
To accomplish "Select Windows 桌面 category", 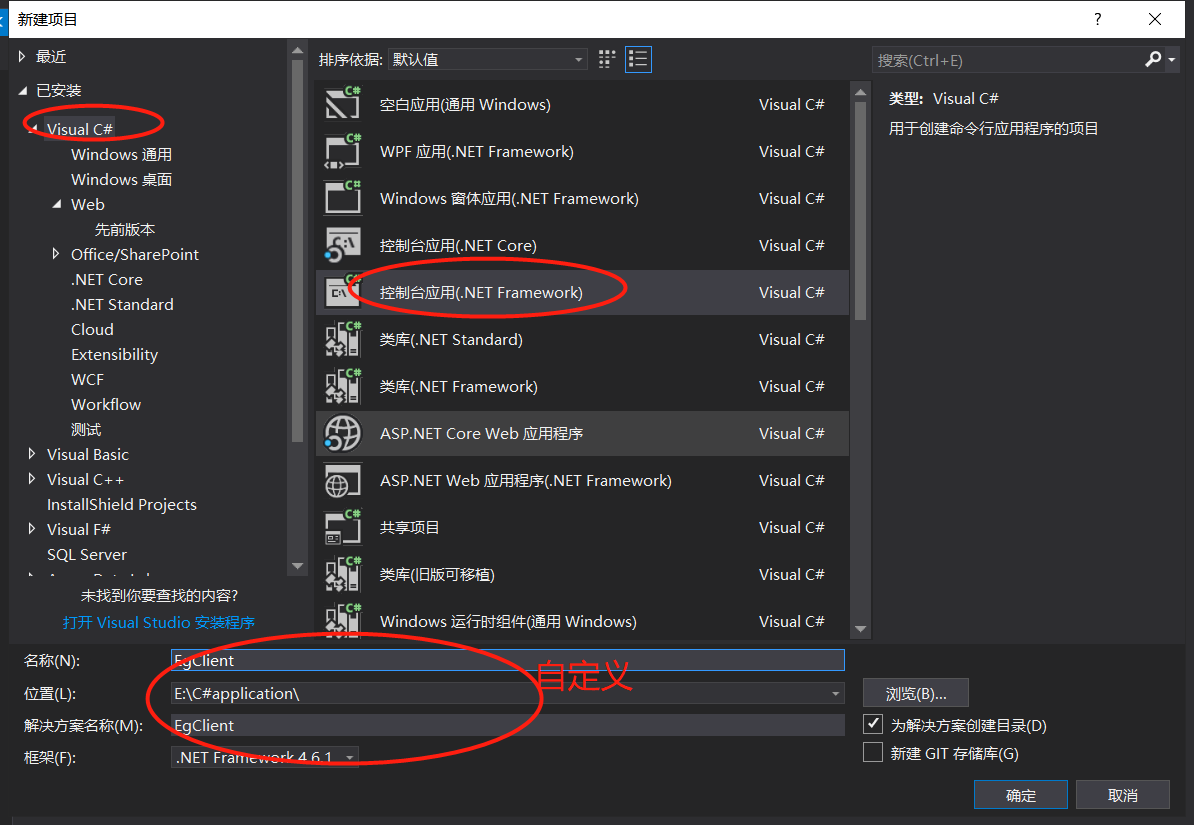I will pyautogui.click(x=121, y=180).
